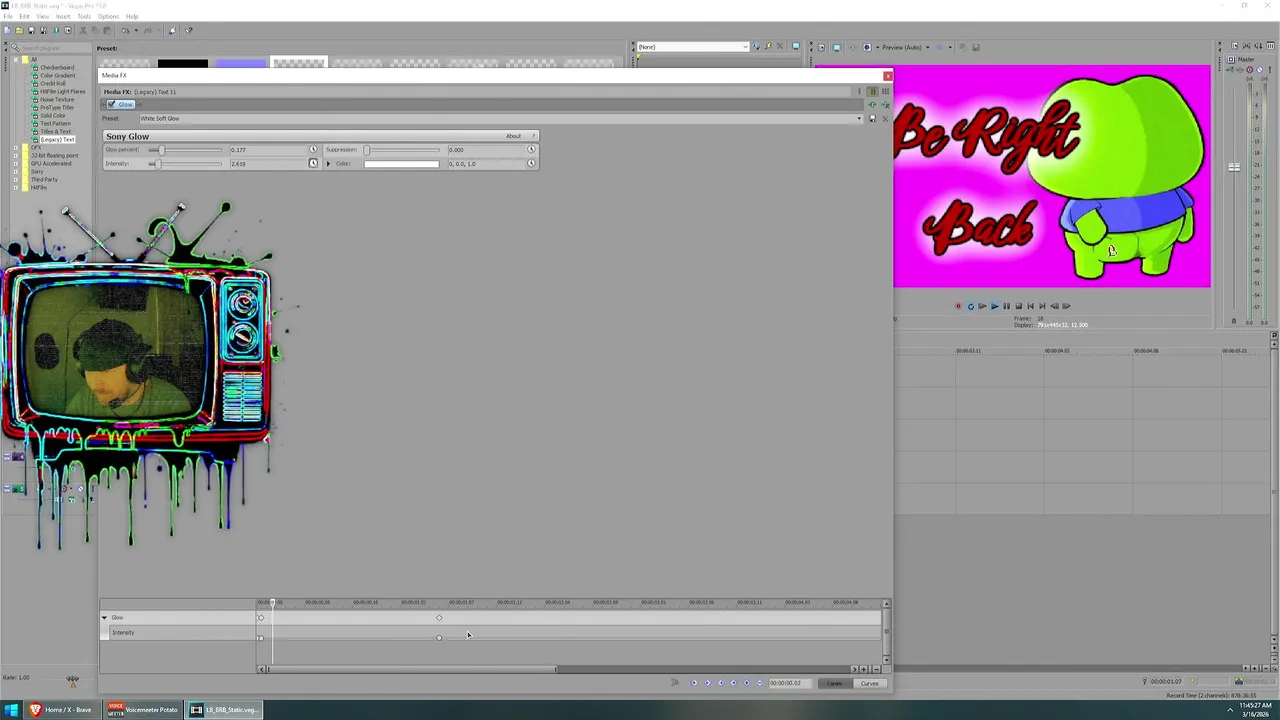Click the Undo toolbar icon
Screen dimensions: 1280x720
tap(125, 30)
